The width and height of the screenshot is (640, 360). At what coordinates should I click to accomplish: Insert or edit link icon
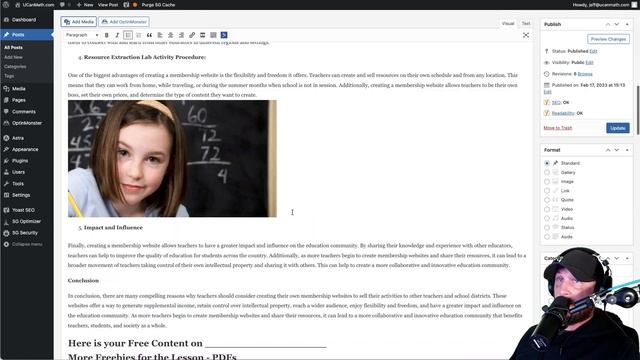click(192, 35)
